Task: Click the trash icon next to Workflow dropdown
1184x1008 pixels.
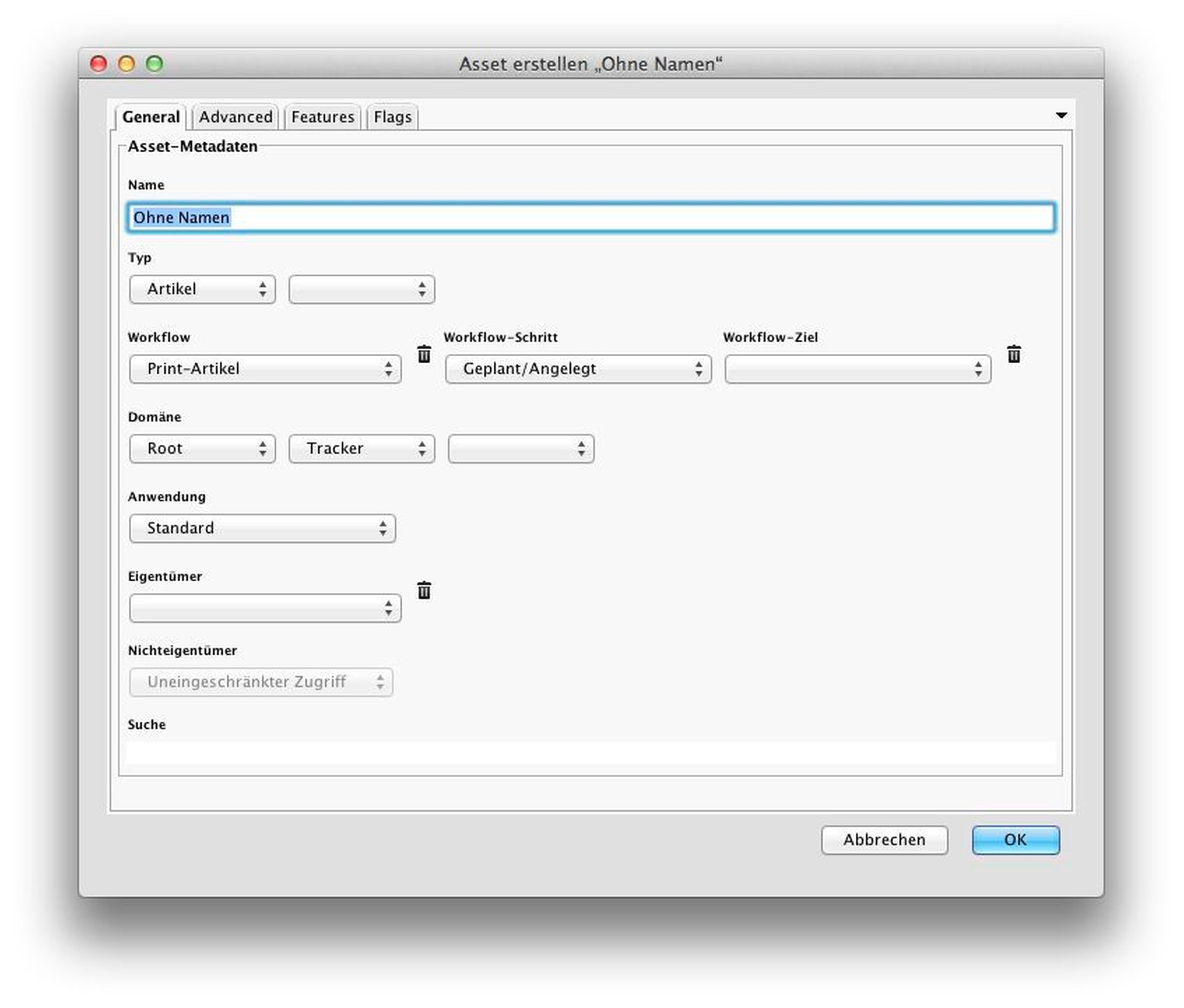Action: 424,354
